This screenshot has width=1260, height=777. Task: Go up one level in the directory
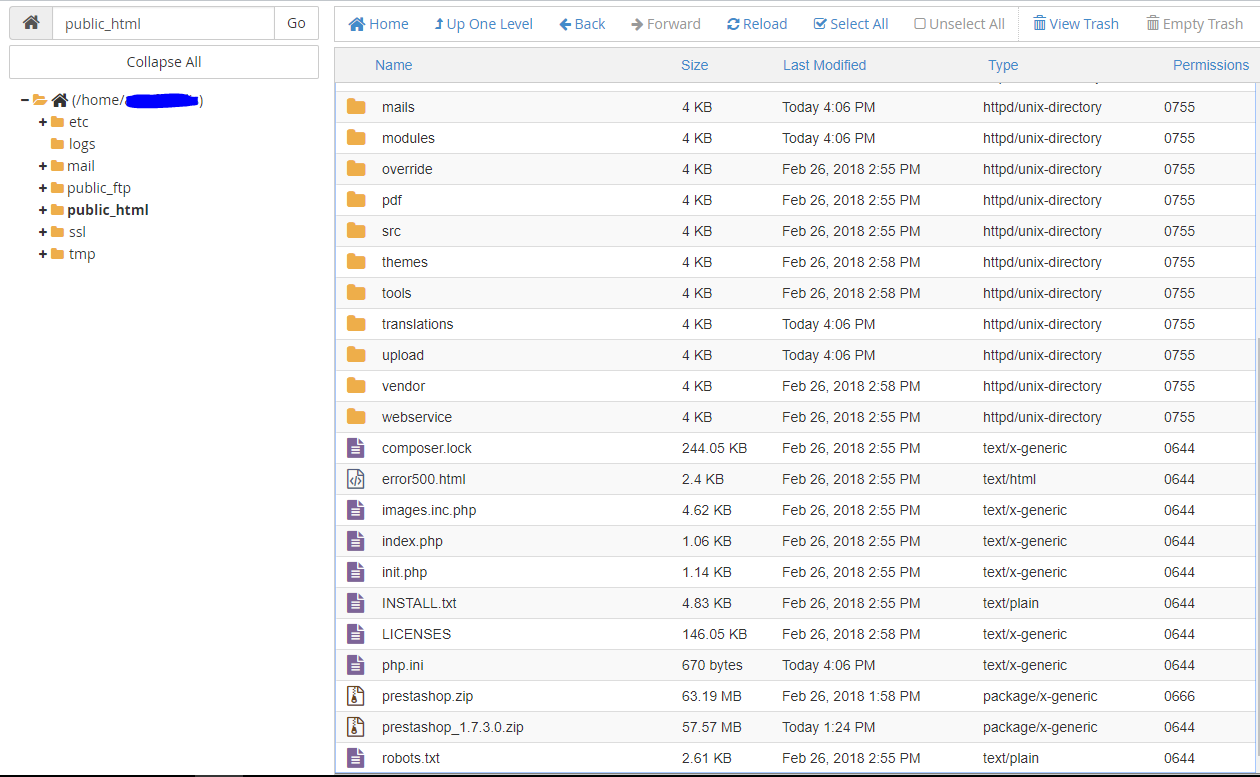click(x=483, y=24)
